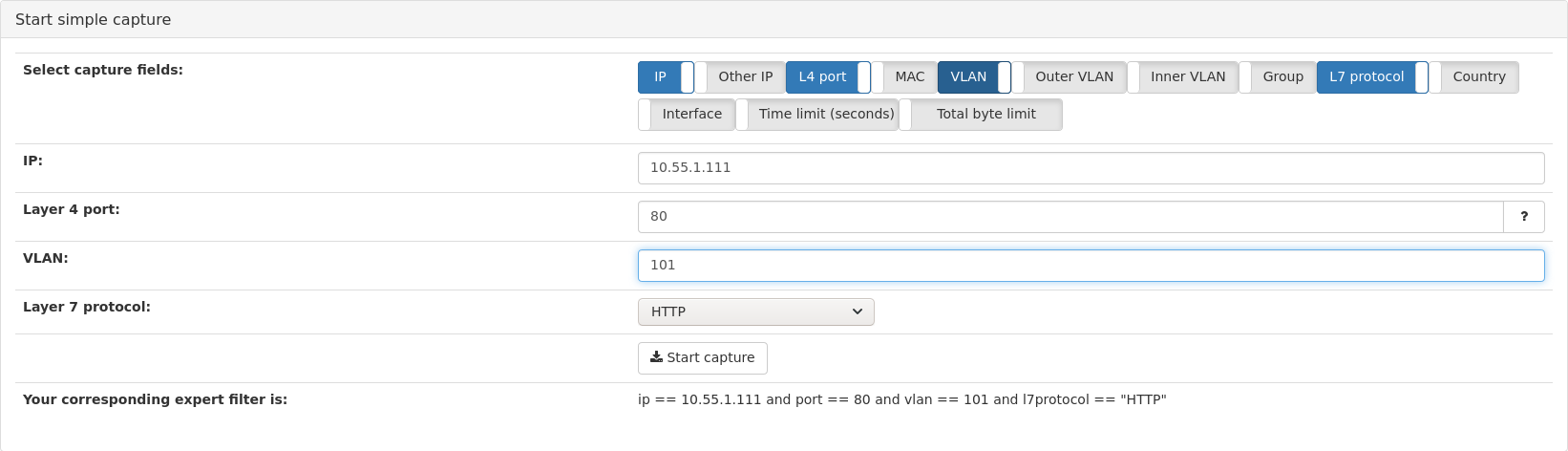Screen dimensions: 1568x451
Task: Click into the Layer 4 port input
Action: (1070, 217)
